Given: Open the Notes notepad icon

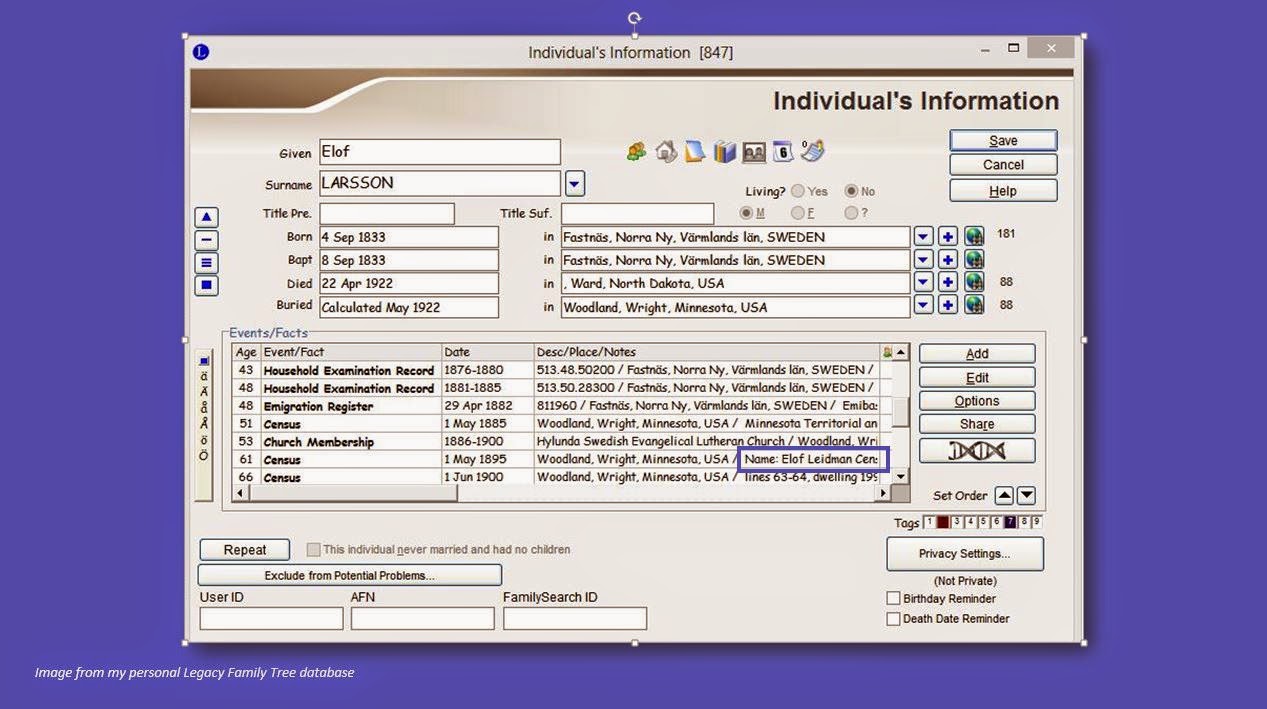Looking at the screenshot, I should [x=695, y=152].
